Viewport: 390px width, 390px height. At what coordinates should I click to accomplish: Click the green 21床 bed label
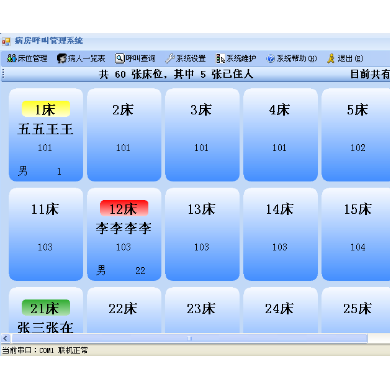pos(46,308)
